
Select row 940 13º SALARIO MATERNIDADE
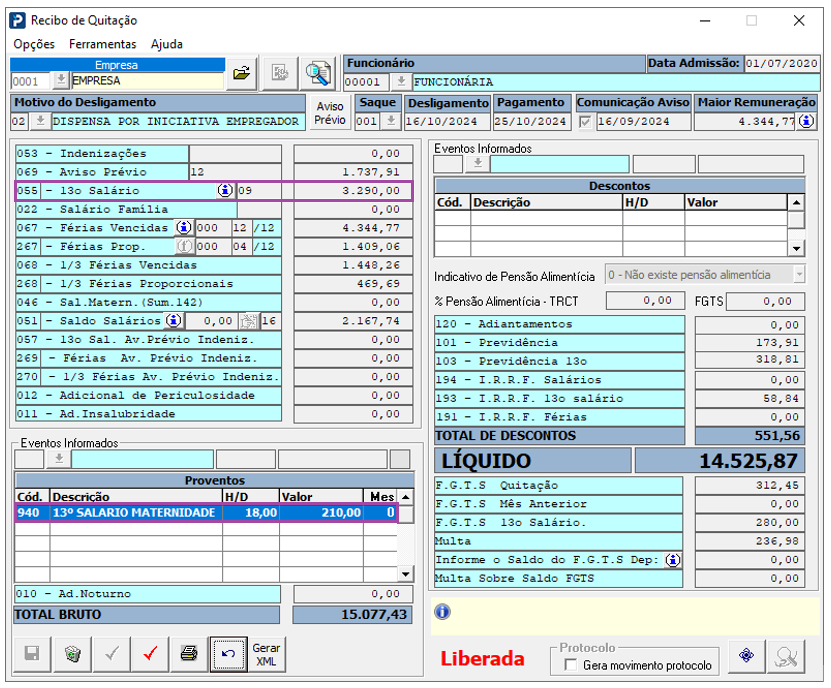point(206,513)
